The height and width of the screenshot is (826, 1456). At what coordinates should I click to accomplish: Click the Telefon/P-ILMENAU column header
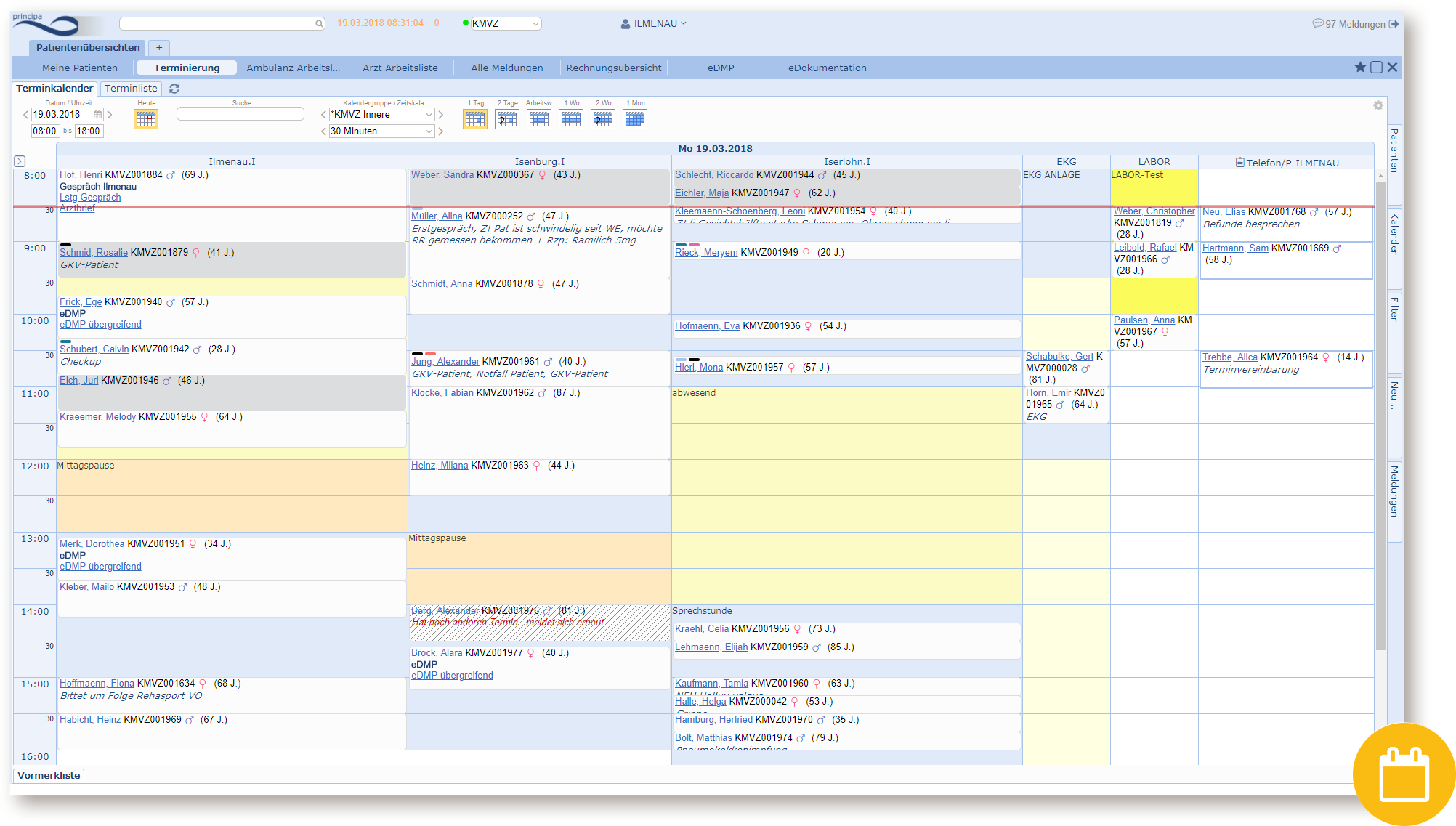coord(1286,163)
